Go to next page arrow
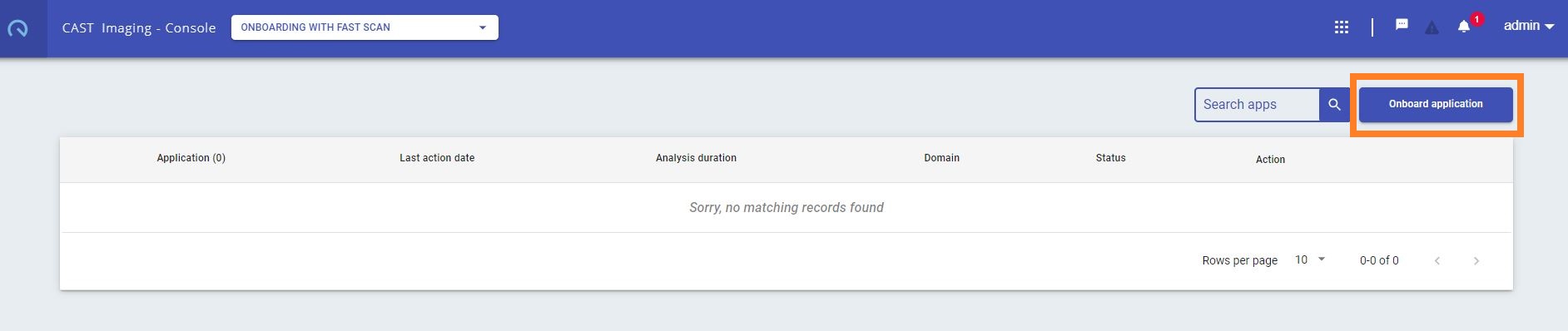Screen dimensions: 1568x331 1476,261
